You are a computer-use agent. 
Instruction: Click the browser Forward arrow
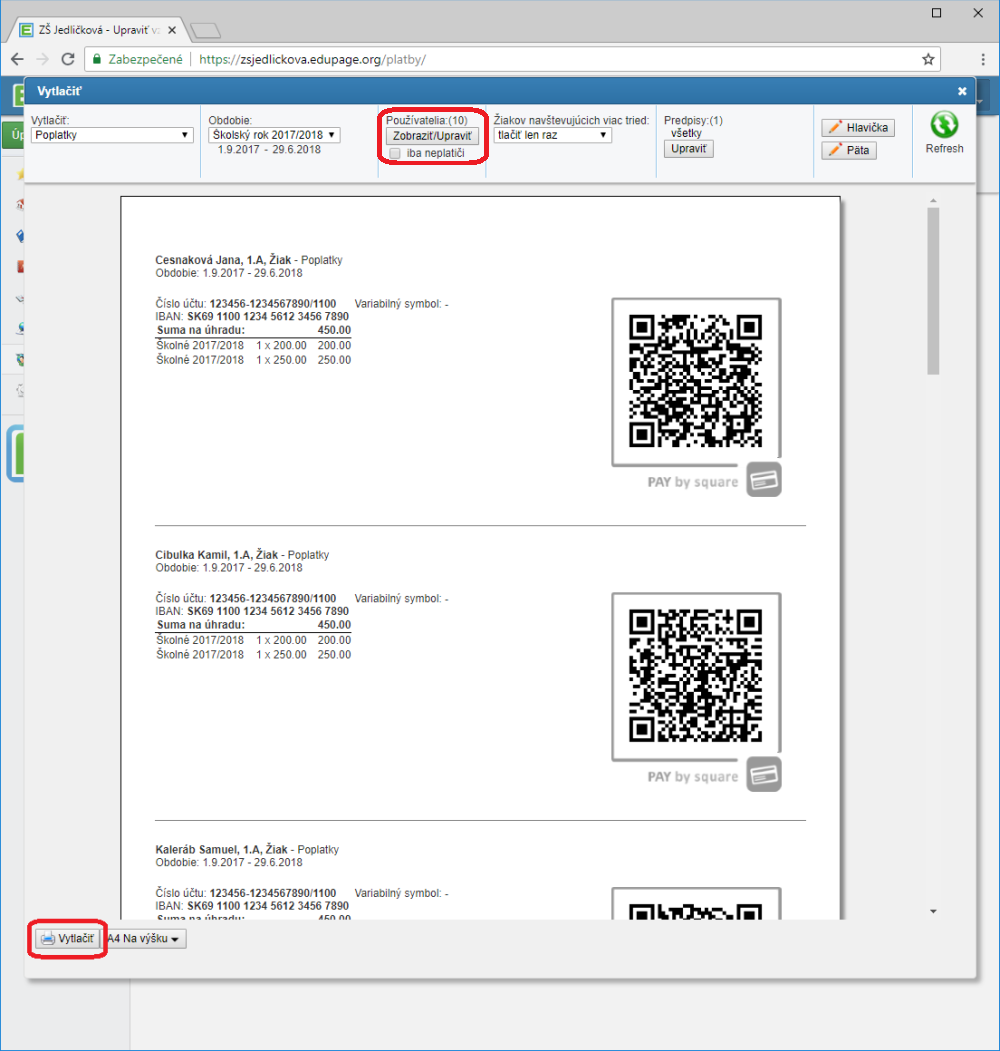coord(42,59)
